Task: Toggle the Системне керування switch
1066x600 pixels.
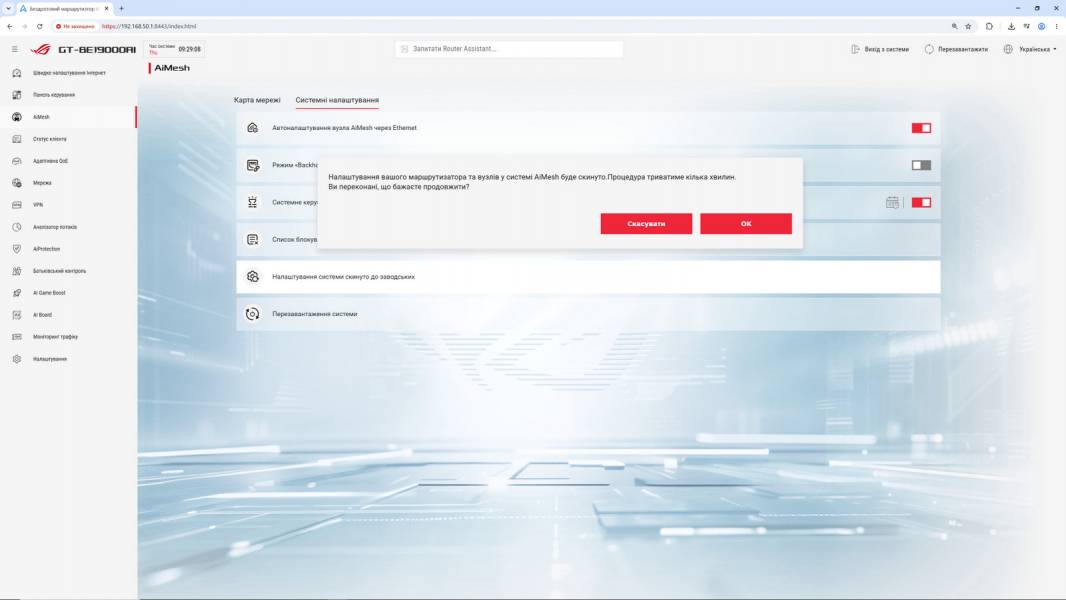Action: point(921,202)
